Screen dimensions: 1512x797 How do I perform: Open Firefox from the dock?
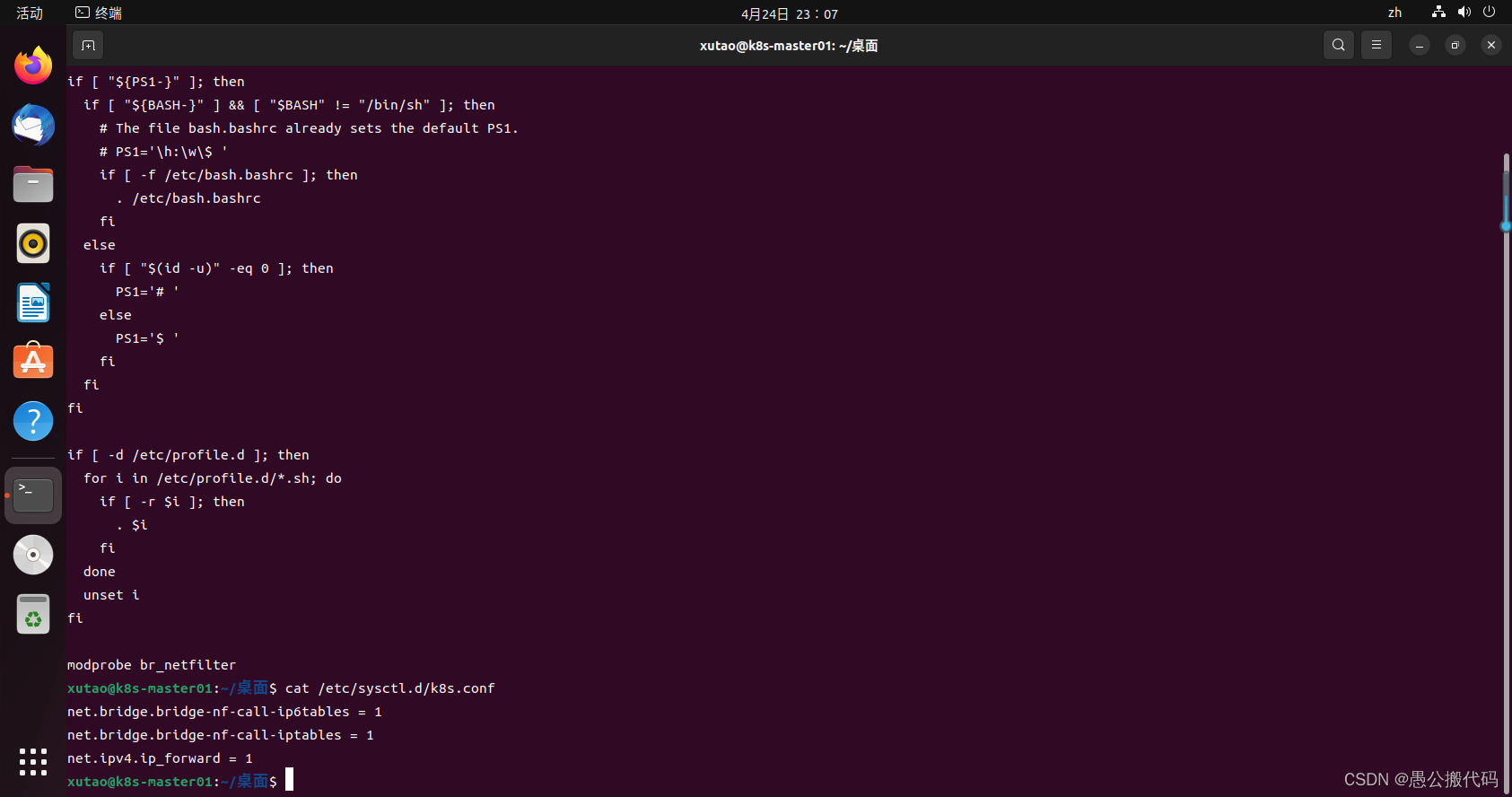(x=33, y=65)
